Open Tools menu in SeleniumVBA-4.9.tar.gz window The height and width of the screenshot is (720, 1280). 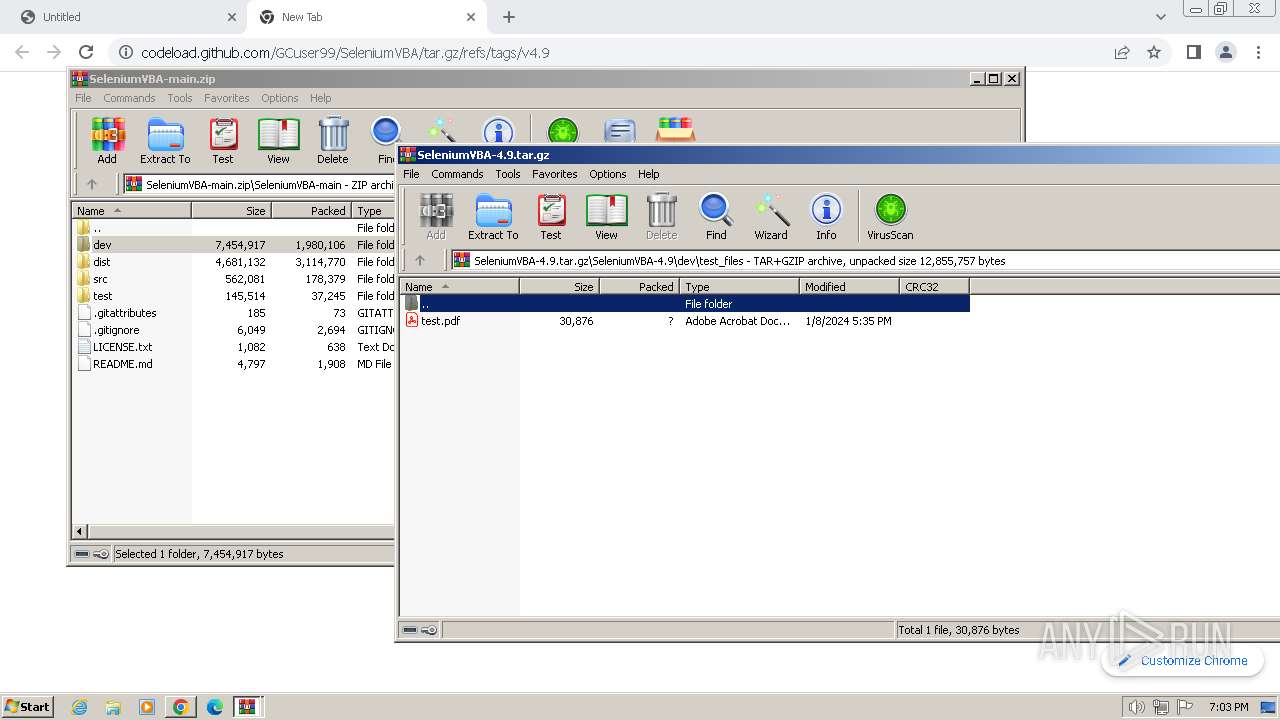(x=508, y=174)
